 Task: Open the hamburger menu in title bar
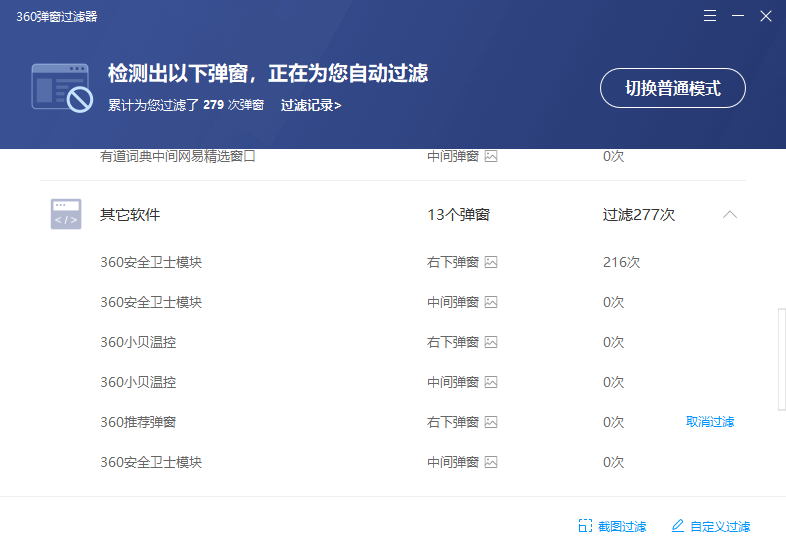pyautogui.click(x=709, y=16)
